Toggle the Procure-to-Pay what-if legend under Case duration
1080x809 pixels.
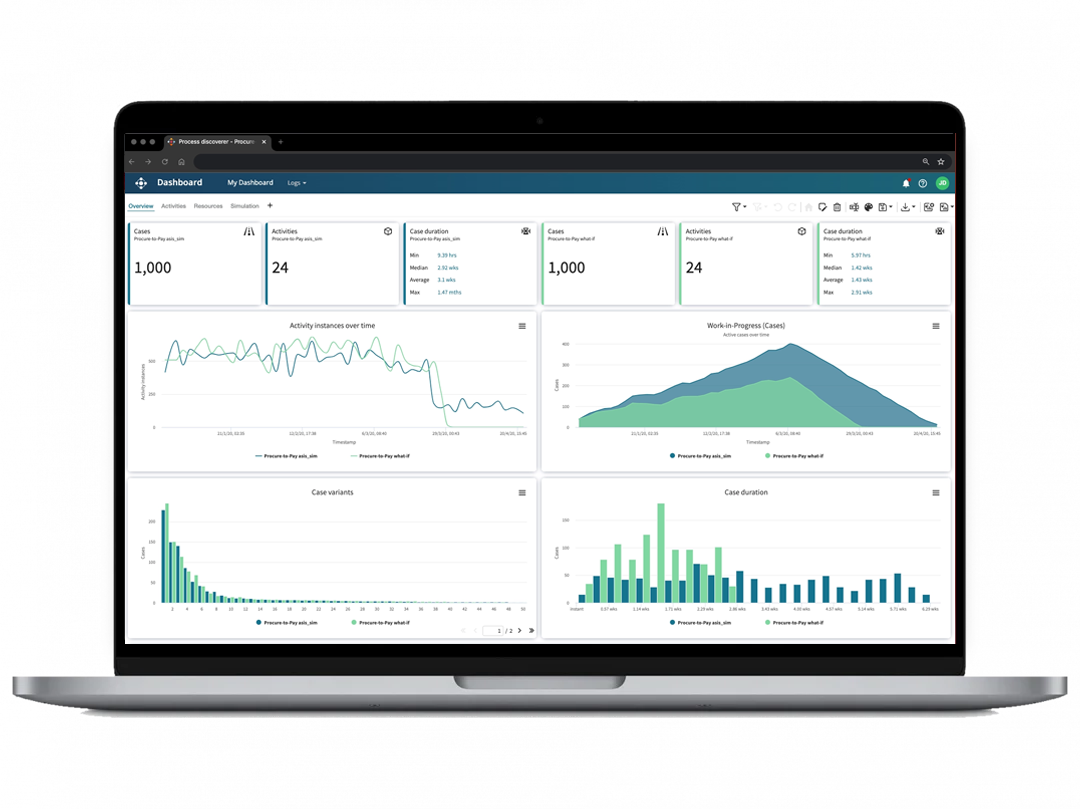click(x=800, y=621)
